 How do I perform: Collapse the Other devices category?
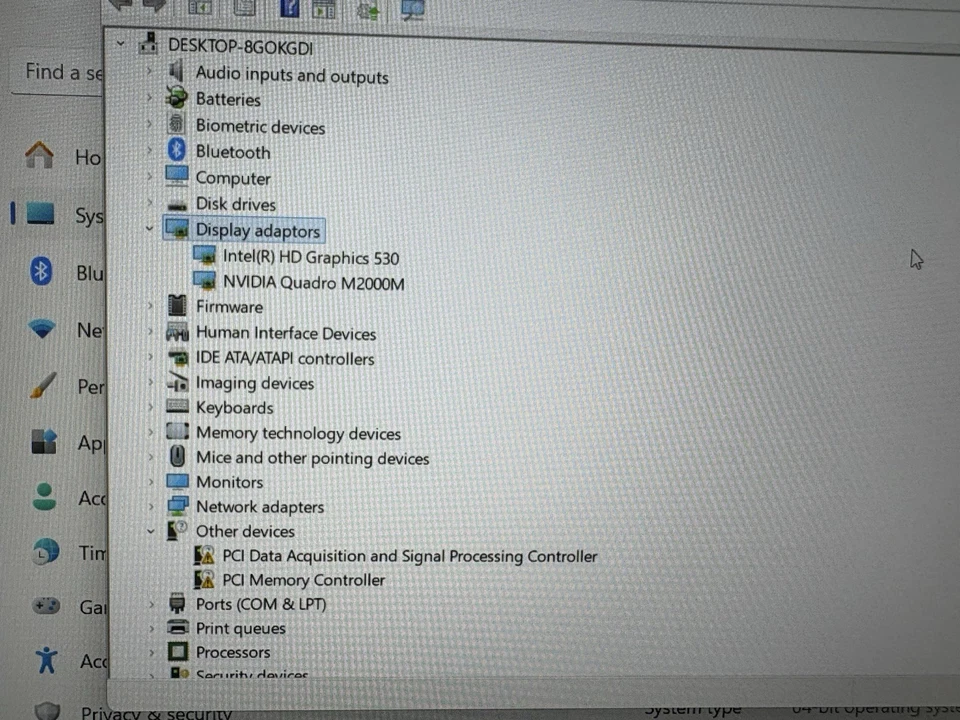point(150,531)
